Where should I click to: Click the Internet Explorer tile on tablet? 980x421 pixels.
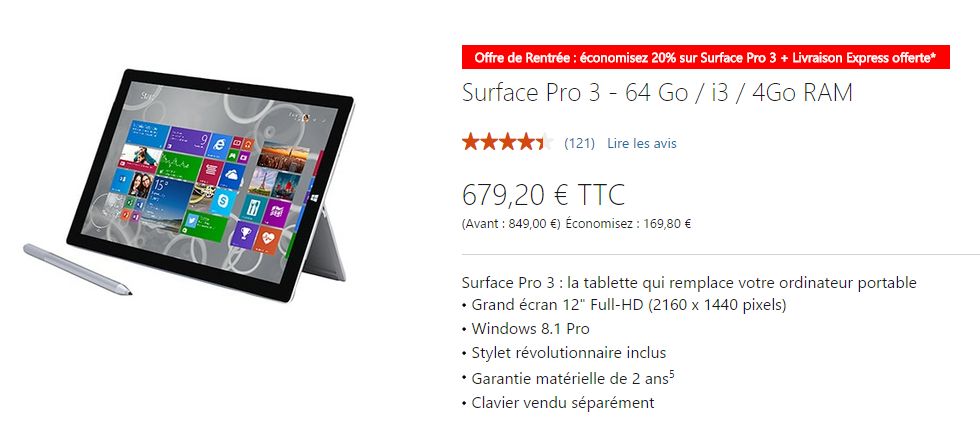tap(219, 146)
